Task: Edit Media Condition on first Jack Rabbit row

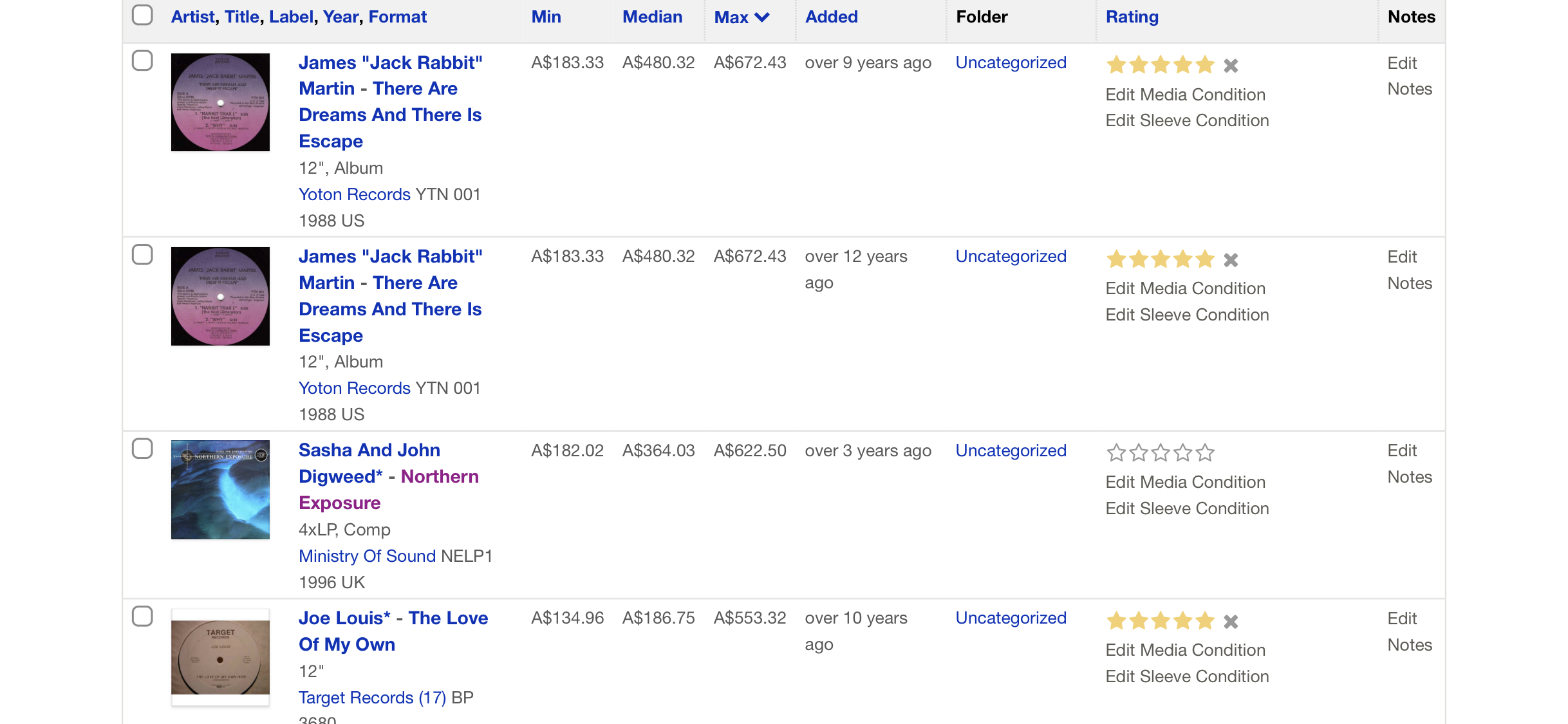Action: 1185,95
